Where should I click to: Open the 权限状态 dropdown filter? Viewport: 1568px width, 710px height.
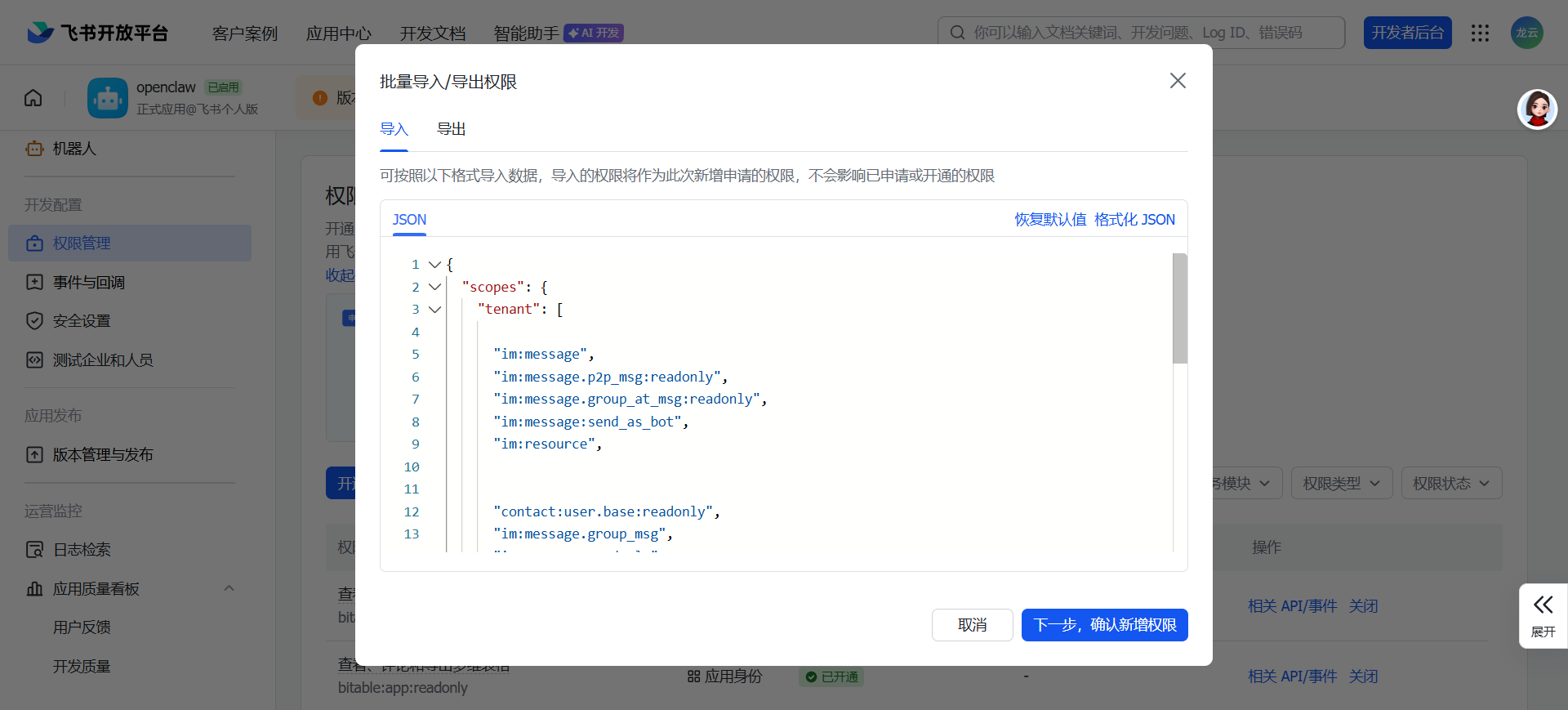pos(1450,484)
